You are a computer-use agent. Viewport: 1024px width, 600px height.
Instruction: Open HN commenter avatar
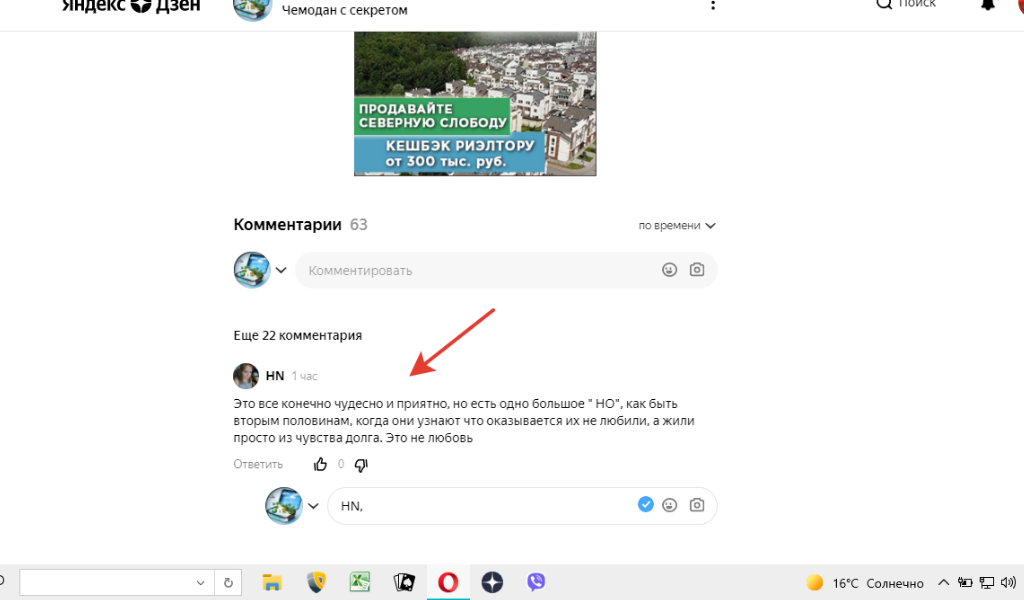(x=246, y=376)
